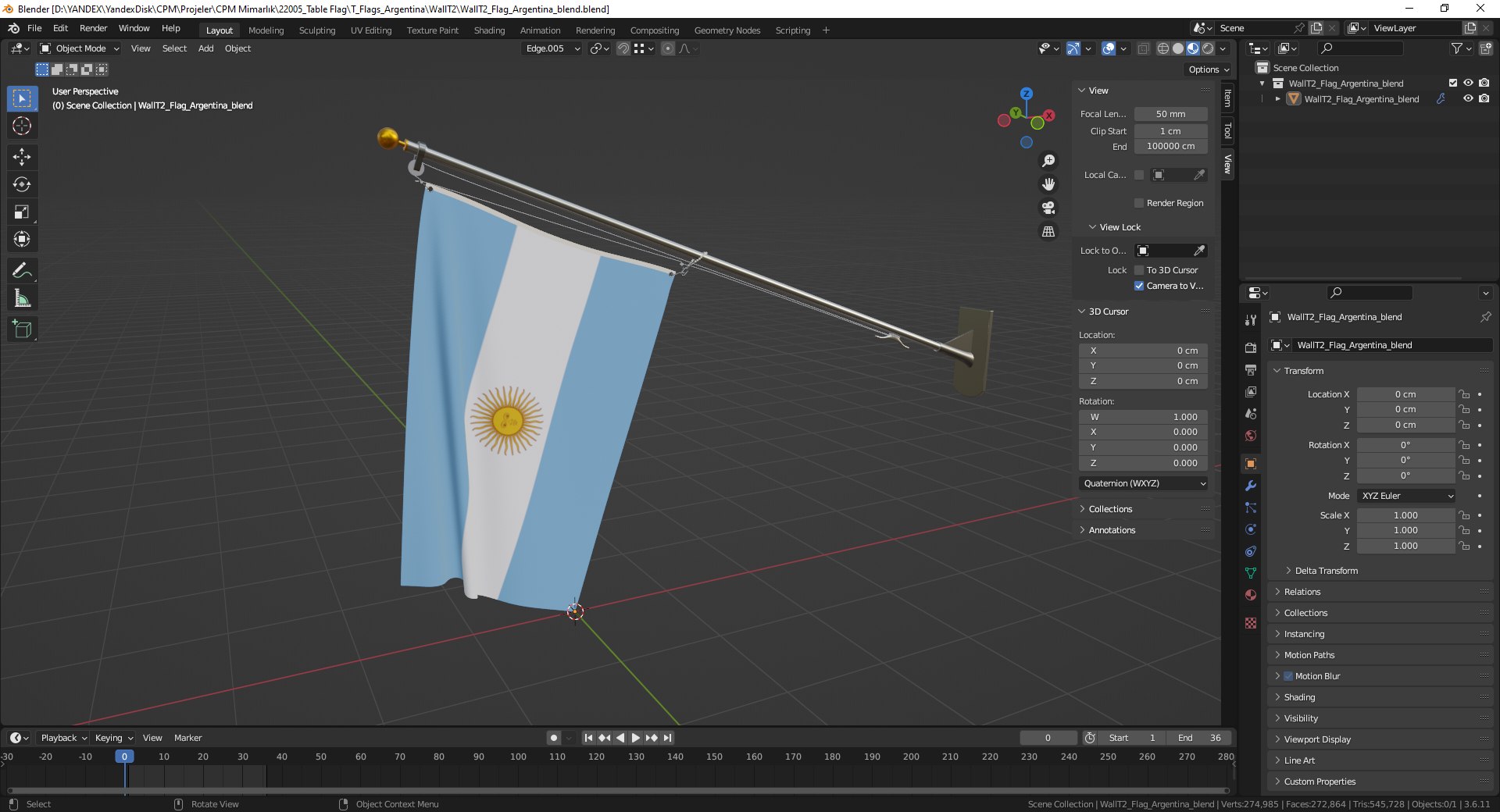Viewport: 1500px width, 812px height.
Task: Click the Focal Length 50 mm field
Action: point(1170,114)
